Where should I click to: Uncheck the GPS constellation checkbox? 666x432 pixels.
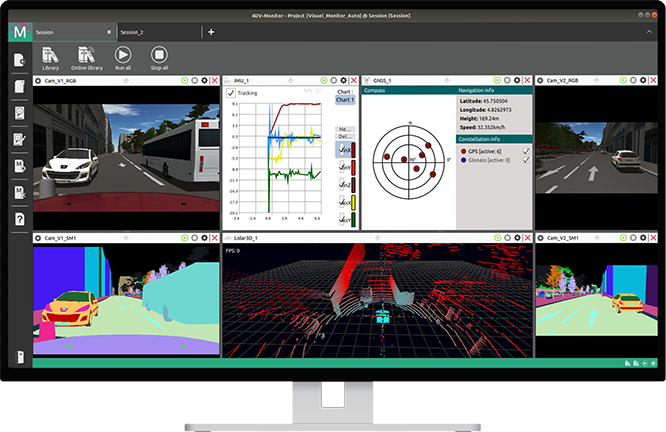coord(526,149)
